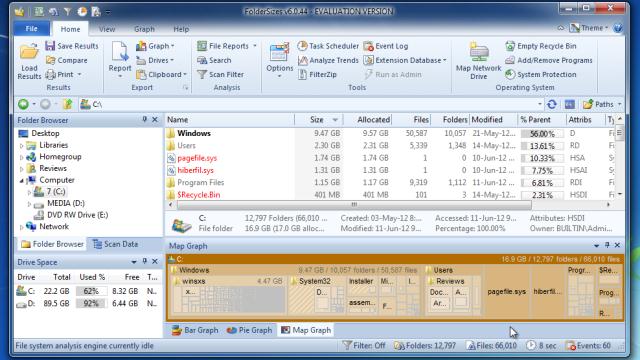Click the Report icon
The image size is (640, 360).
tap(120, 52)
